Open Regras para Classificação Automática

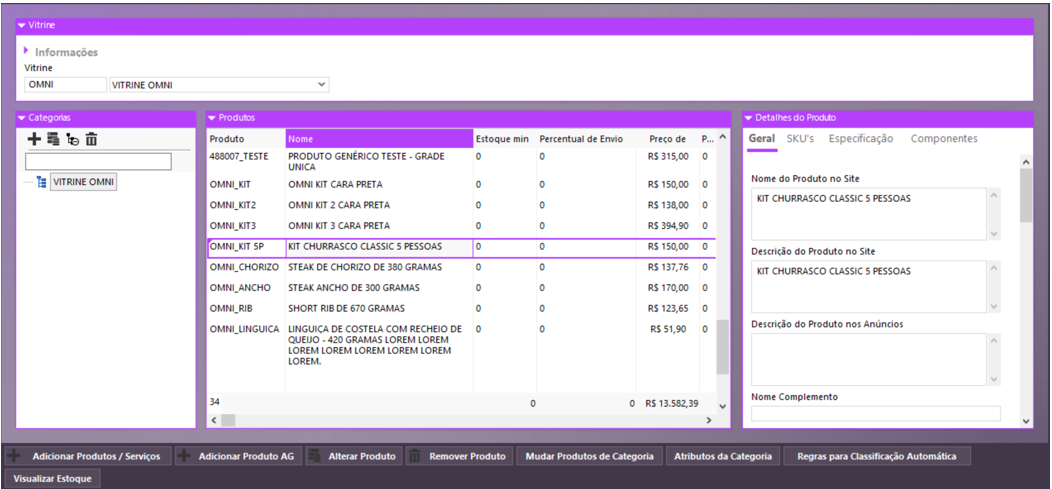(876, 456)
